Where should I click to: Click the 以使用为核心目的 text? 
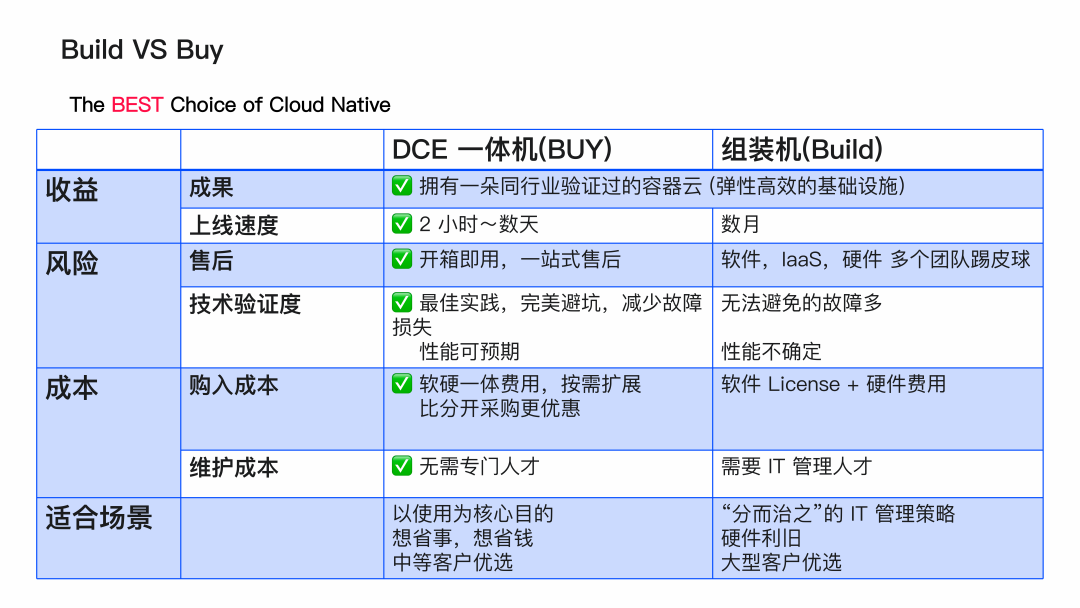point(473,514)
